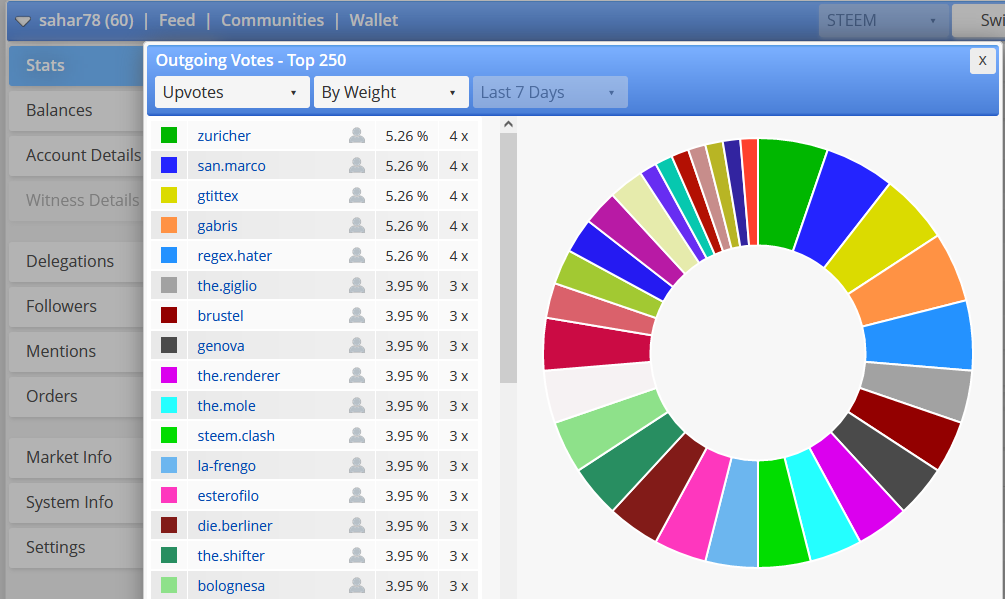1005x599 pixels.
Task: Open the Wallet link
Action: 374,21
